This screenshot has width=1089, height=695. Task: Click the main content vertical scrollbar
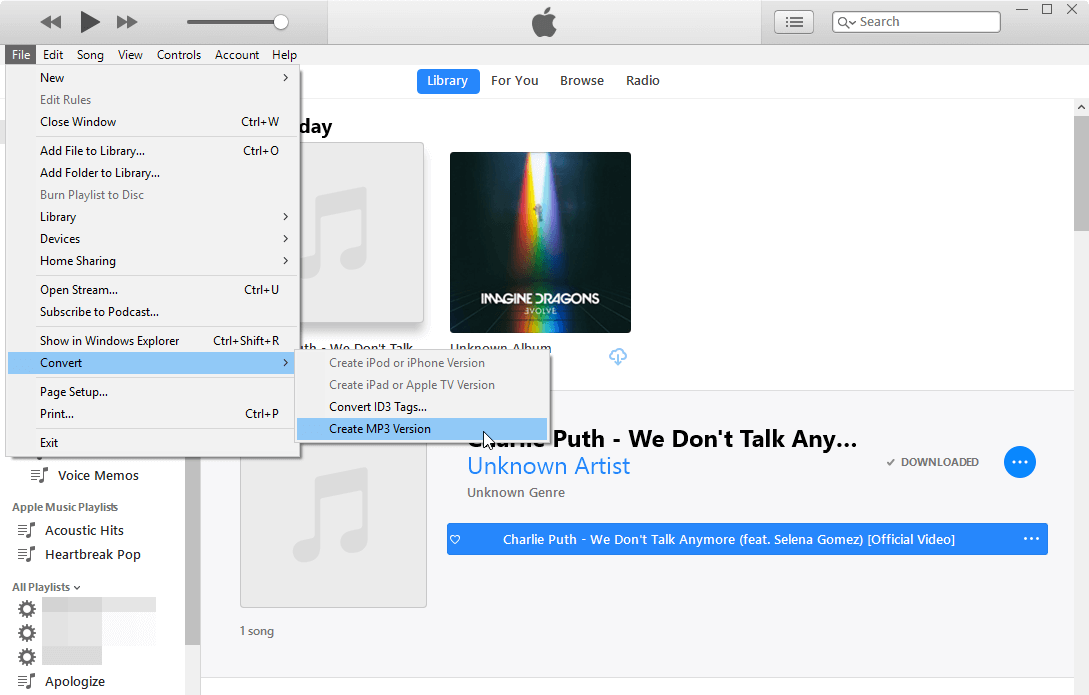pyautogui.click(x=1081, y=174)
